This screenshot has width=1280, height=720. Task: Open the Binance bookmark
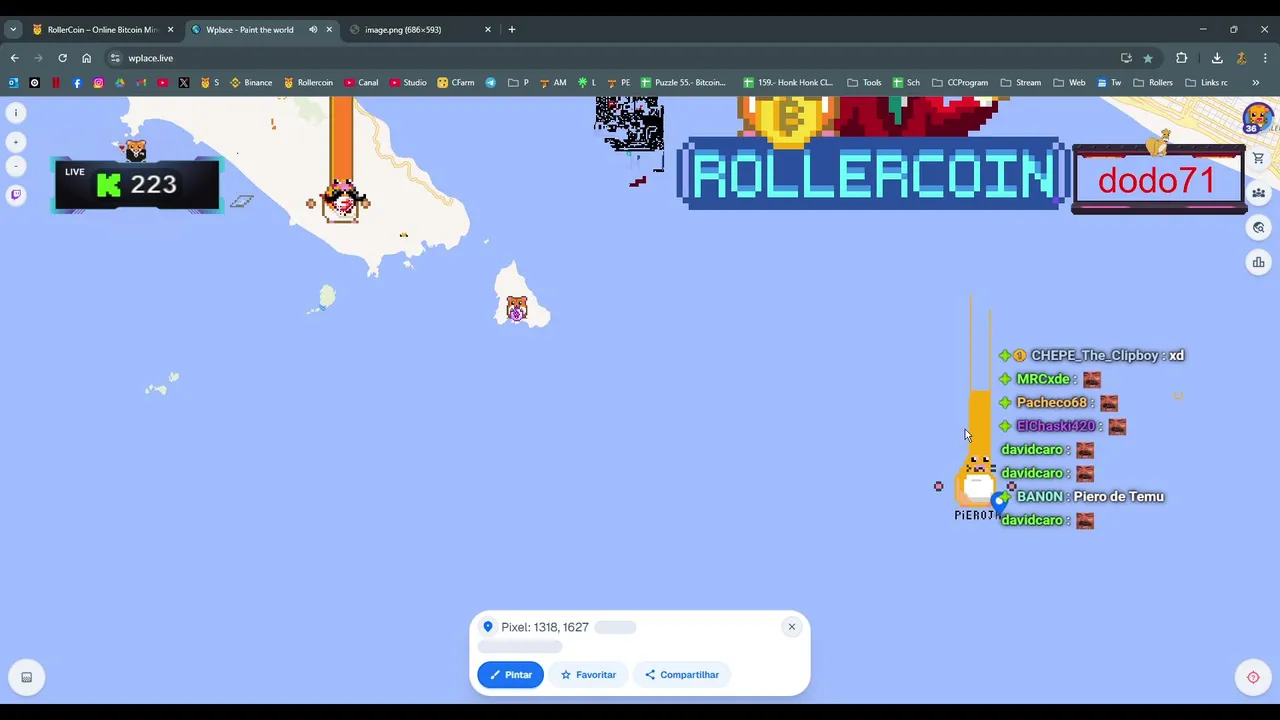click(x=251, y=83)
